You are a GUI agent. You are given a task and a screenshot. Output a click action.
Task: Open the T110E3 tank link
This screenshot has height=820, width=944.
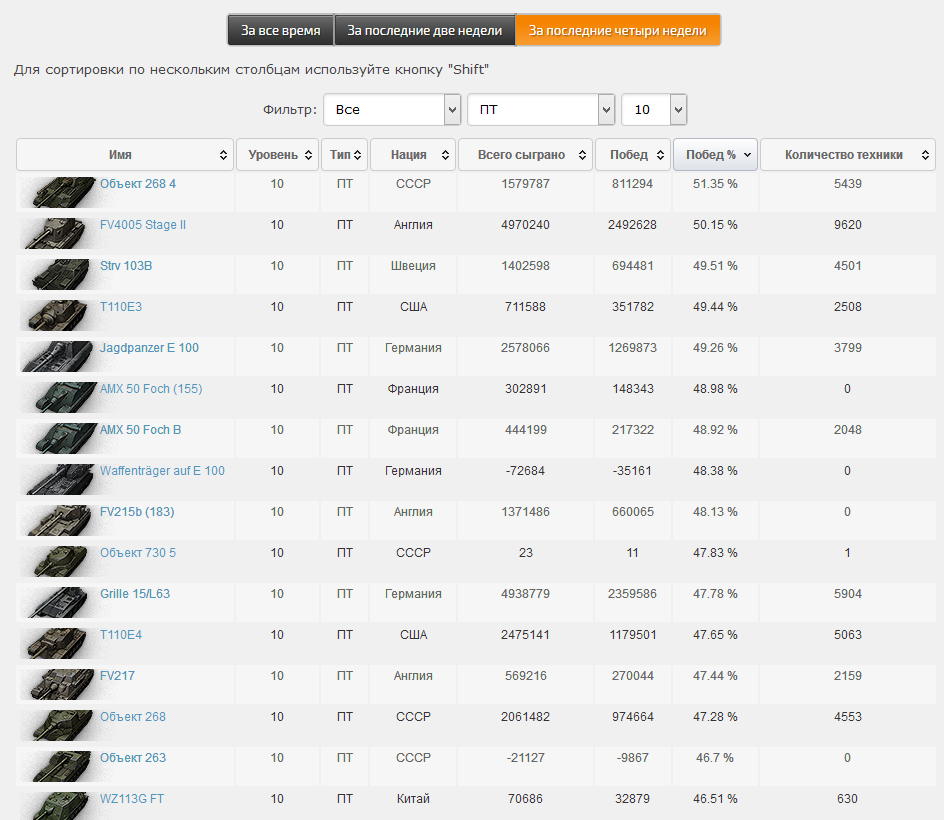(121, 307)
